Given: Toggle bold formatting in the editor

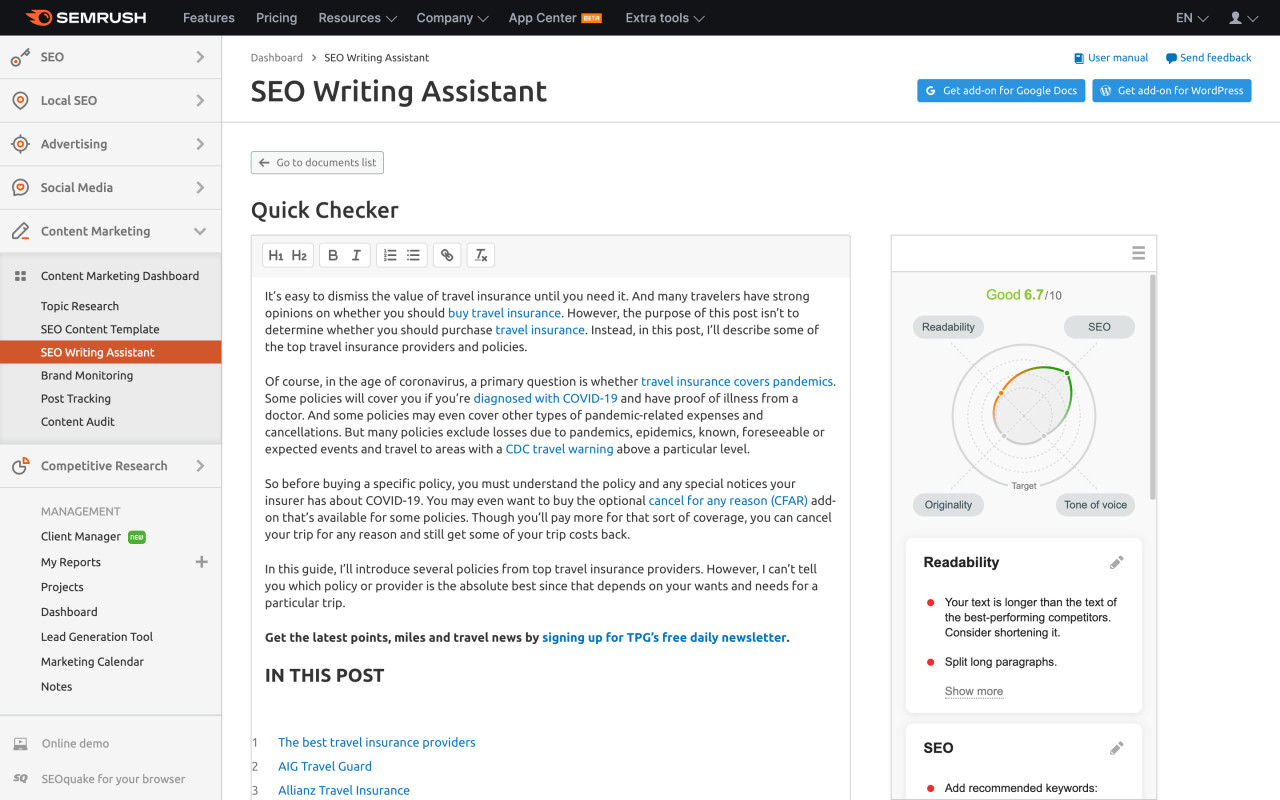Looking at the screenshot, I should point(333,255).
